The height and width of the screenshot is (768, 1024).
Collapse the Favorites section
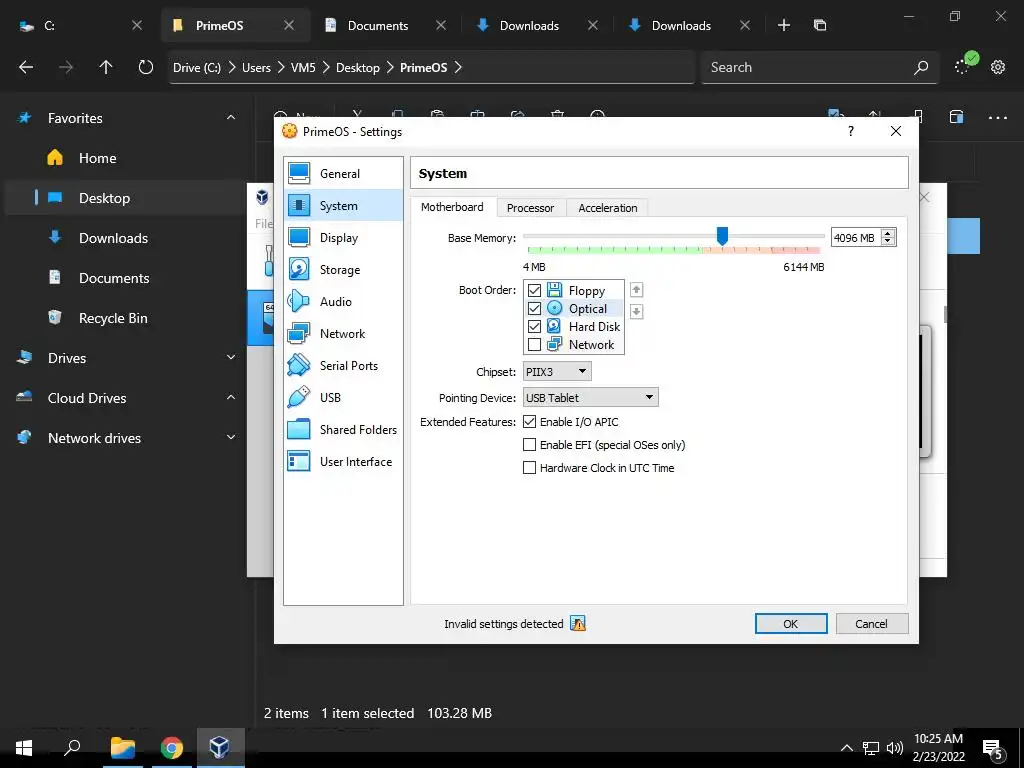[231, 118]
